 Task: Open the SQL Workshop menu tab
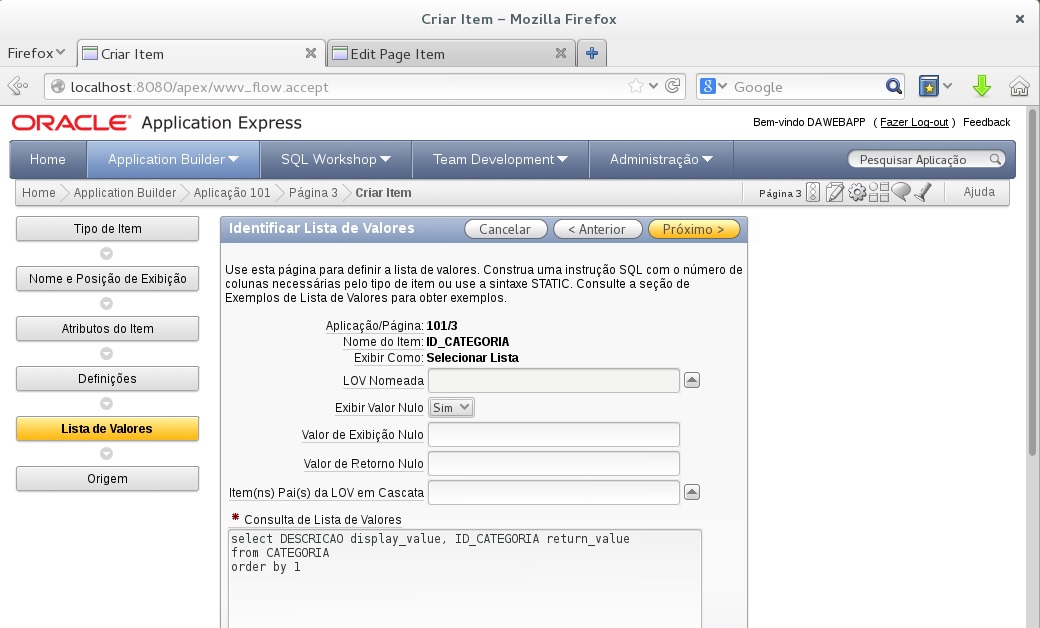(334, 159)
